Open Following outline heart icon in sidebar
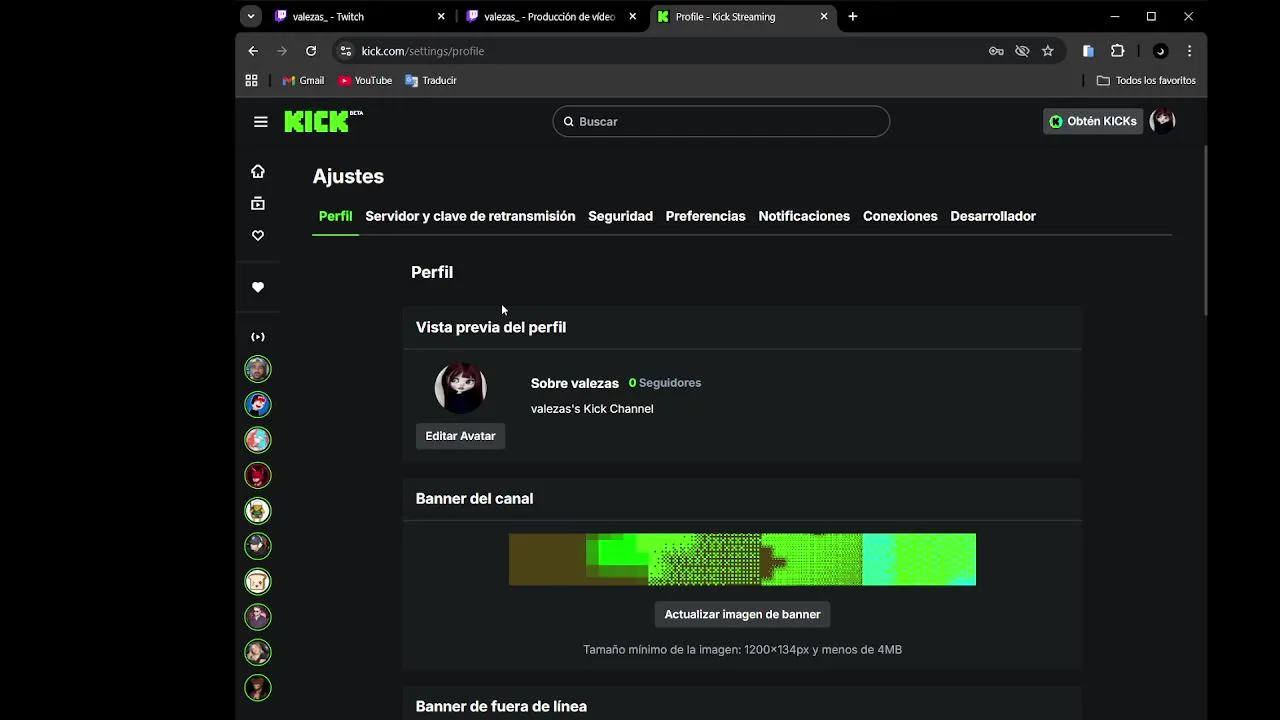The image size is (1280, 720). [258, 236]
